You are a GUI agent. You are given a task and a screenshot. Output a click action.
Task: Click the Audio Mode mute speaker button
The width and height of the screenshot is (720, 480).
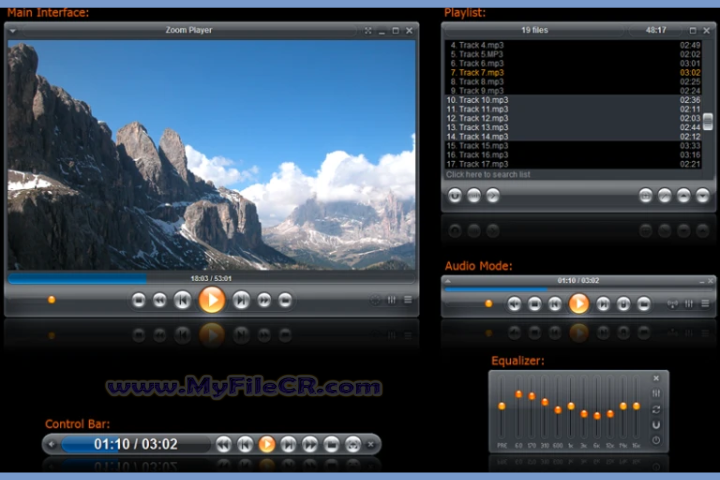(x=514, y=304)
